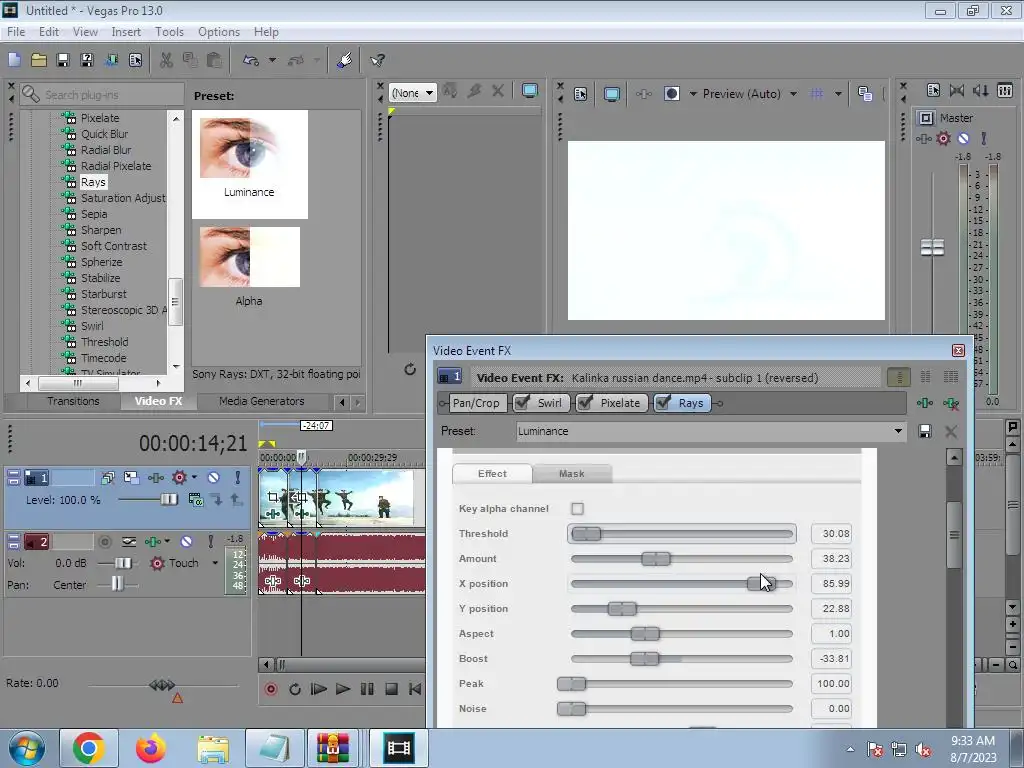Mute the Master bus
This screenshot has height=768, width=1024.
pyautogui.click(x=963, y=138)
